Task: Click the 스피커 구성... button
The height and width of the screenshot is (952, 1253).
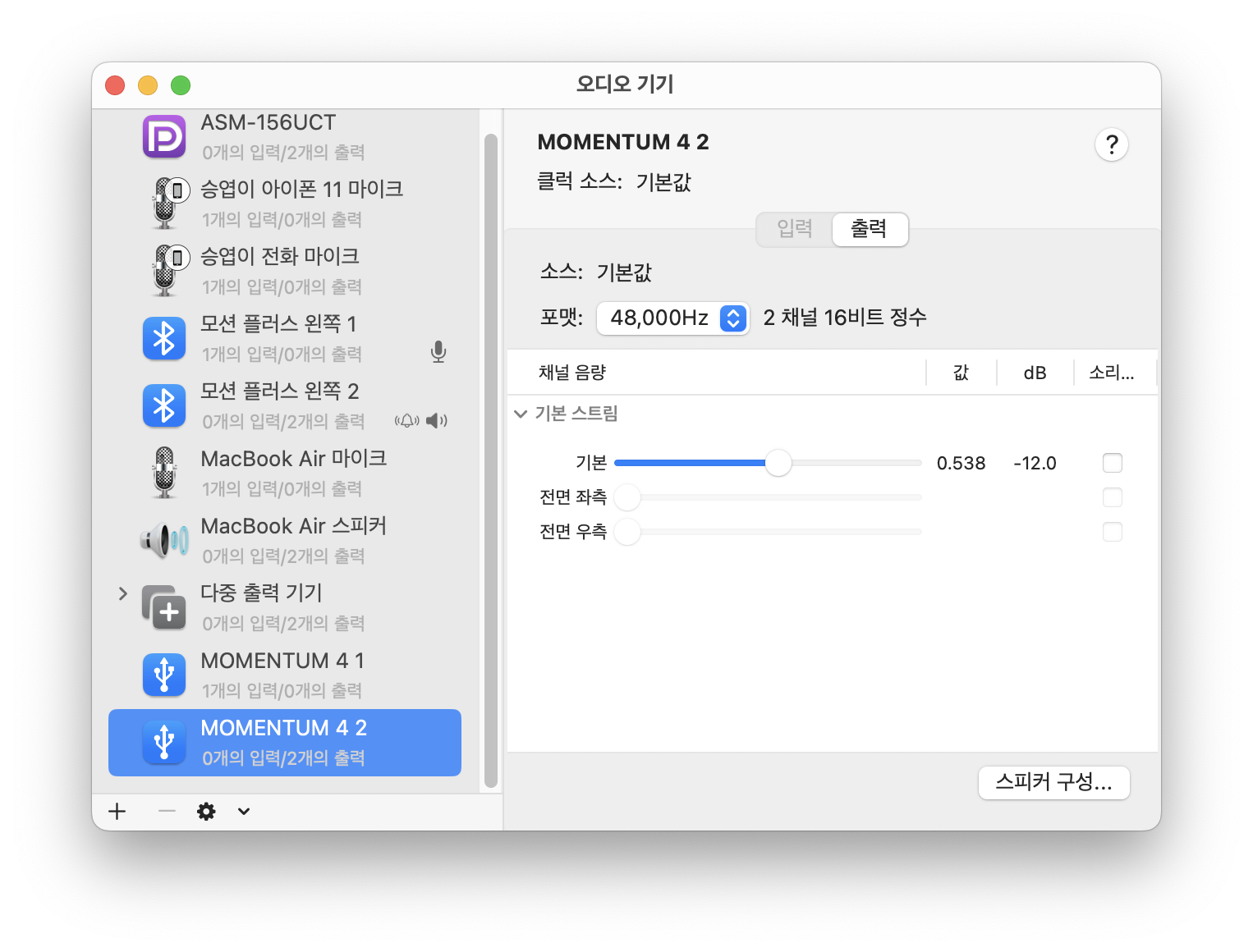Action: (x=1053, y=782)
